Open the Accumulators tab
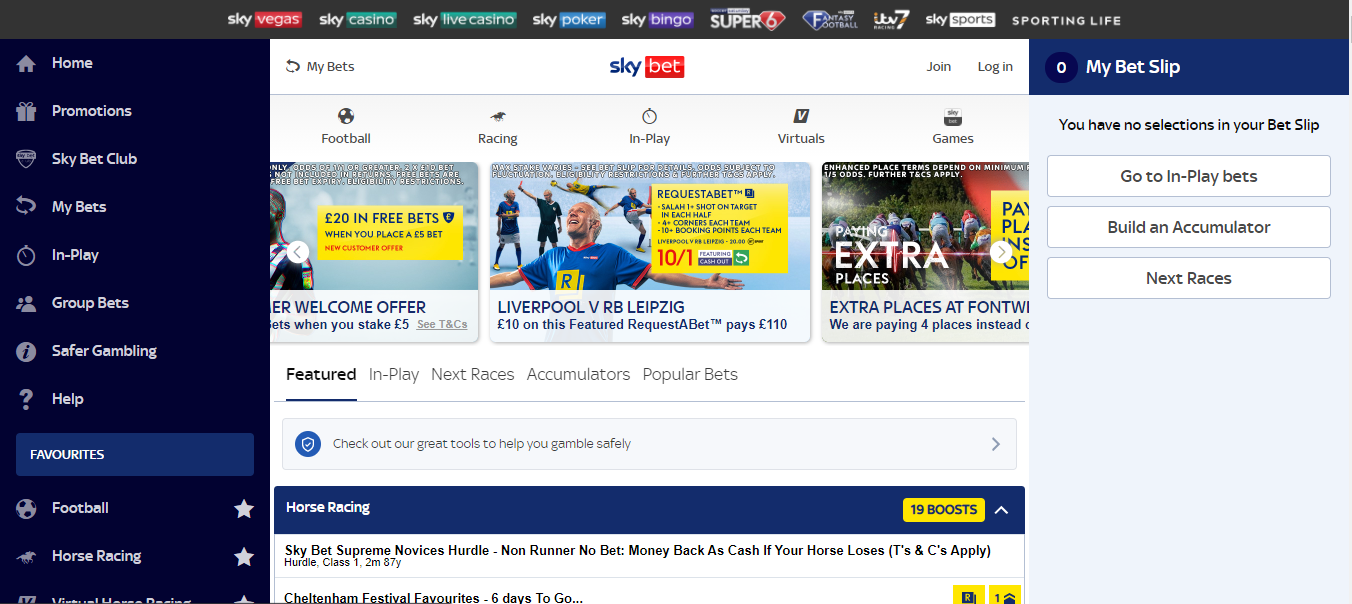The image size is (1352, 604). 579,375
